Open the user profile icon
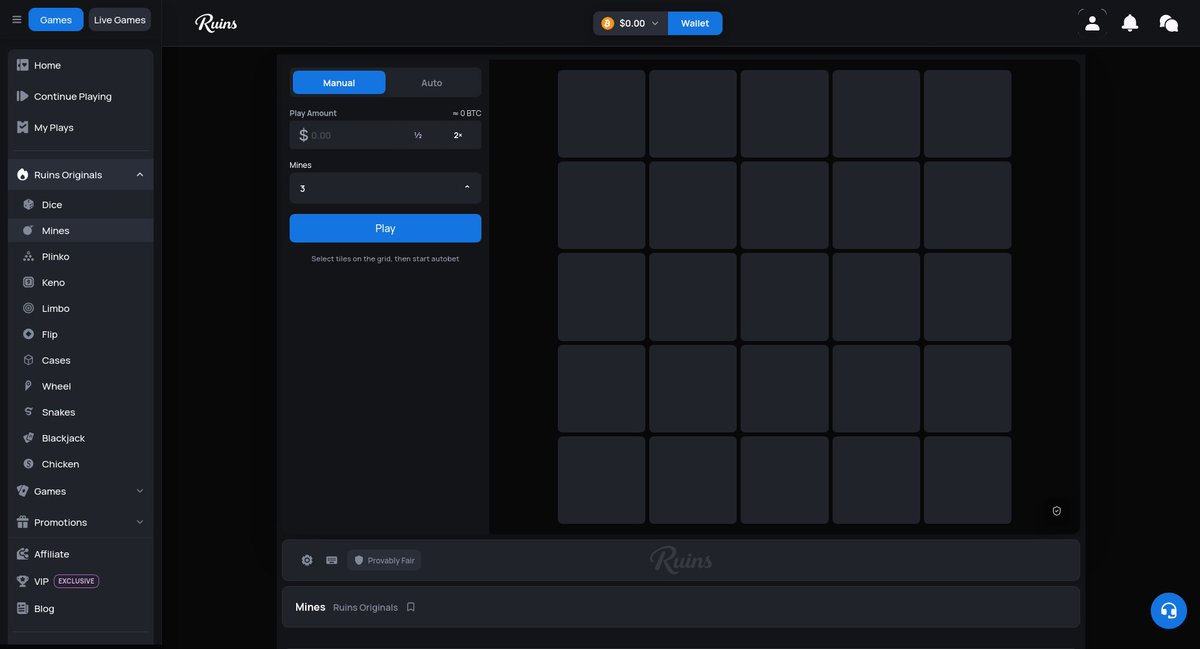1200x649 pixels. pyautogui.click(x=1092, y=22)
